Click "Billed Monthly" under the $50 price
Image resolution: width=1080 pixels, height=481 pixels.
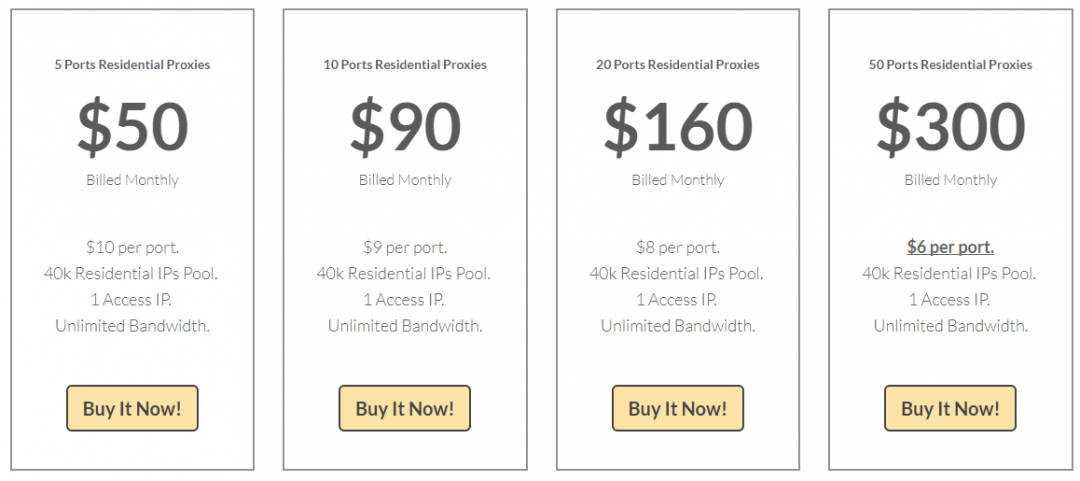(132, 181)
